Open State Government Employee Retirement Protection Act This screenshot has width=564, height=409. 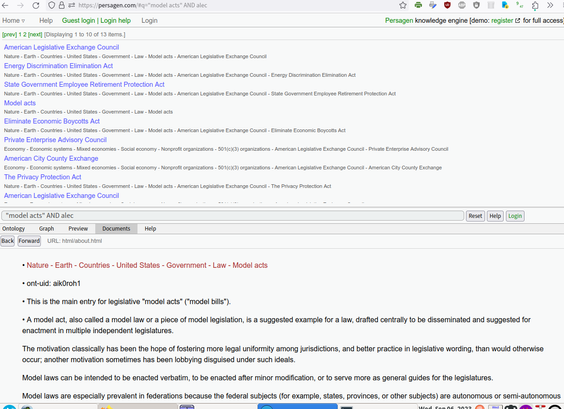(x=84, y=85)
